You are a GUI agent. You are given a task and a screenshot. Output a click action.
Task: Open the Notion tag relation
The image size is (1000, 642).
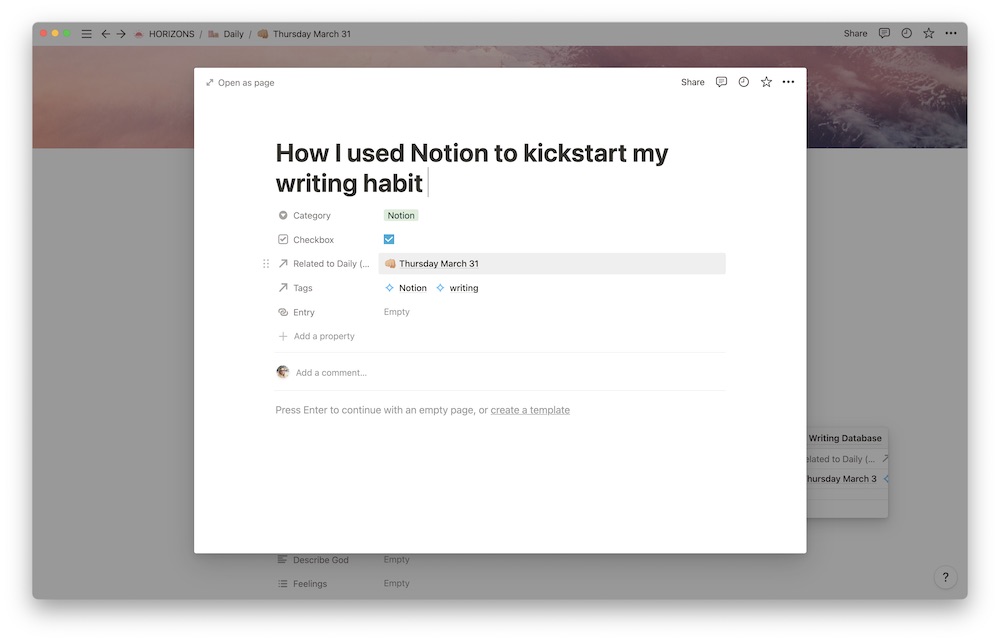(406, 288)
